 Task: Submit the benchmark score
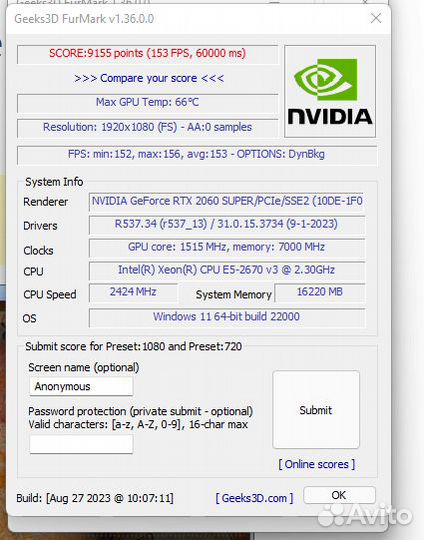[316, 410]
